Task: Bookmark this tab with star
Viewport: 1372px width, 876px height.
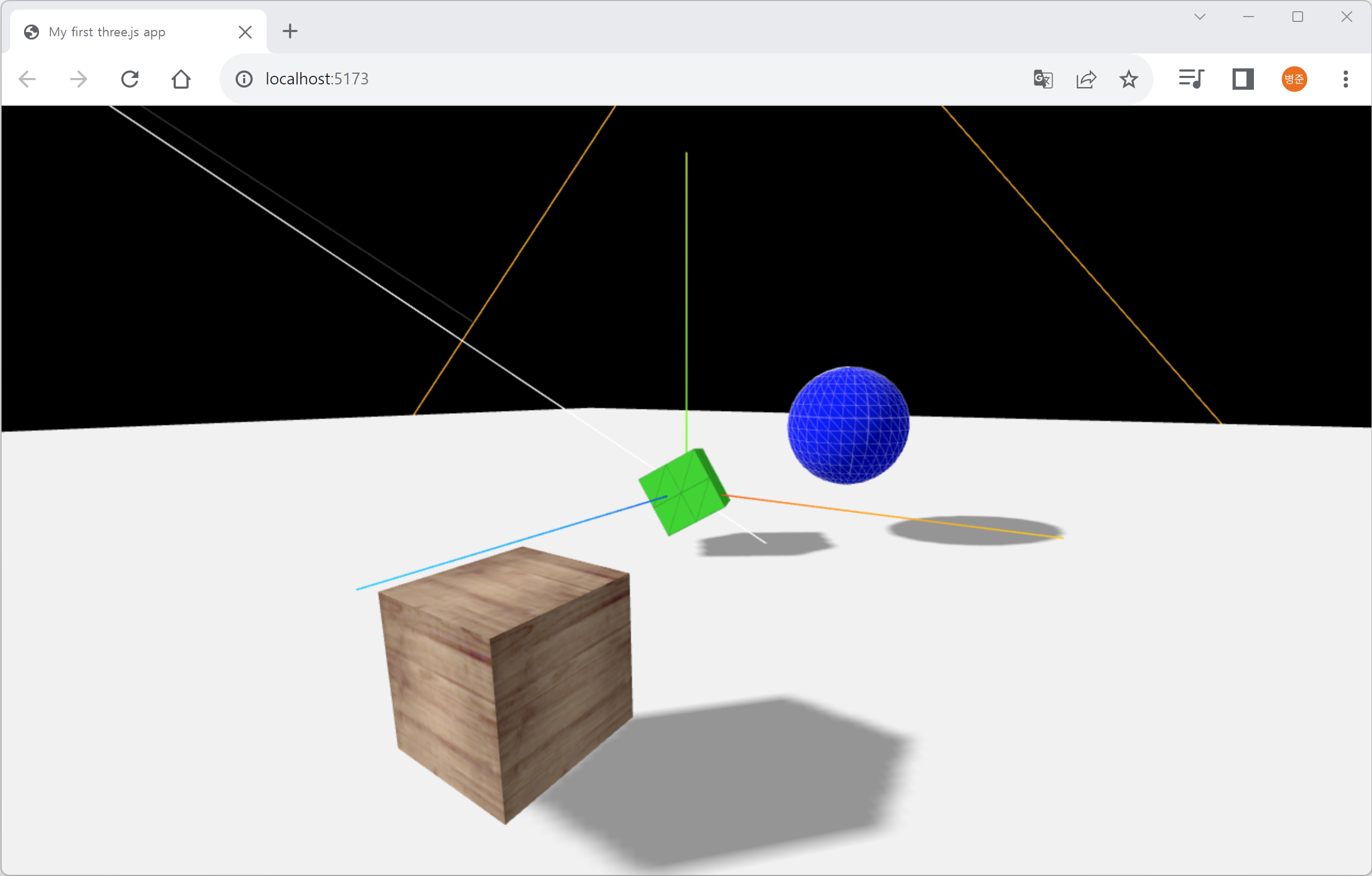Action: pyautogui.click(x=1129, y=79)
